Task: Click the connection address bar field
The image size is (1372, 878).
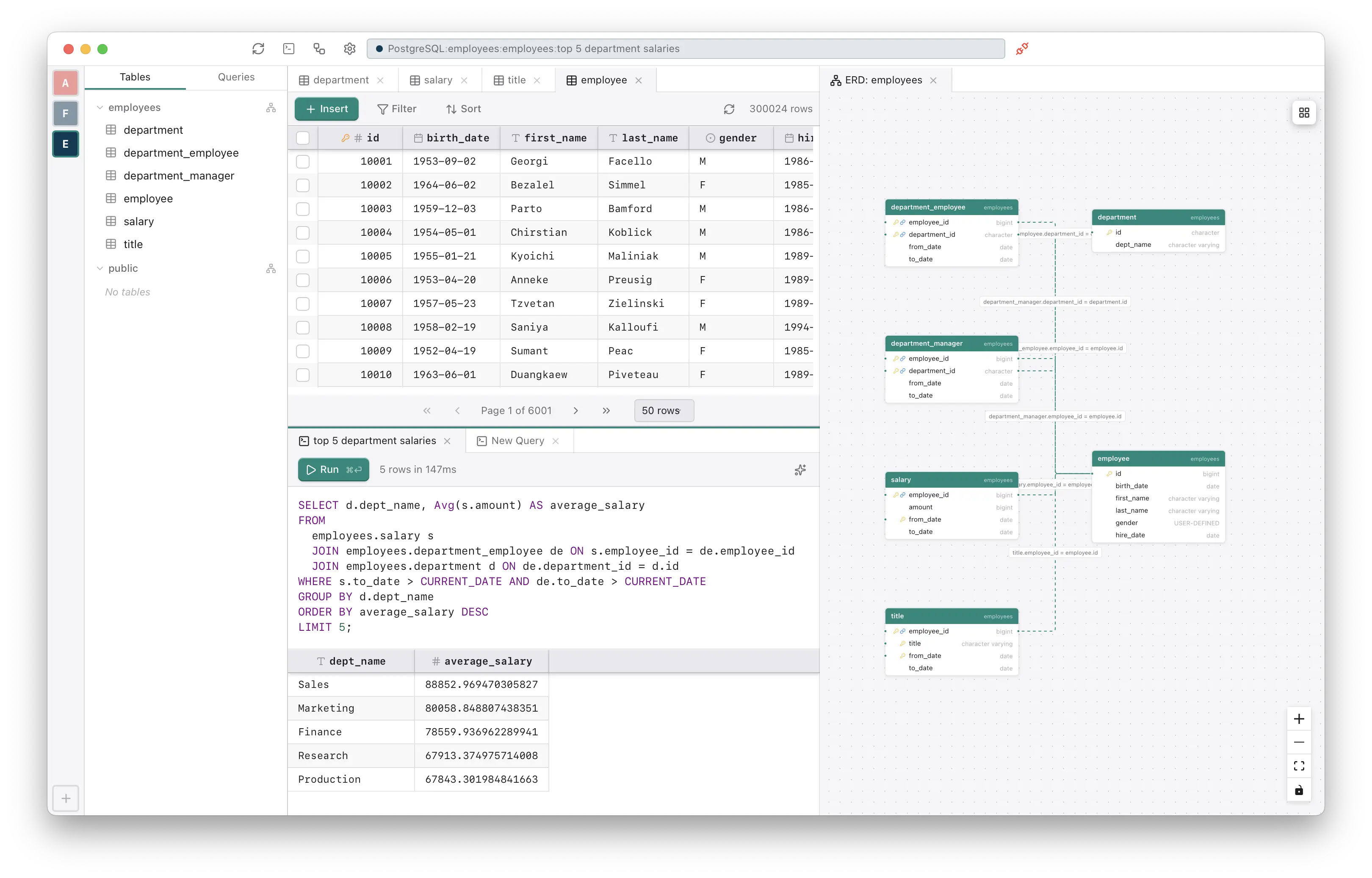Action: (684, 49)
